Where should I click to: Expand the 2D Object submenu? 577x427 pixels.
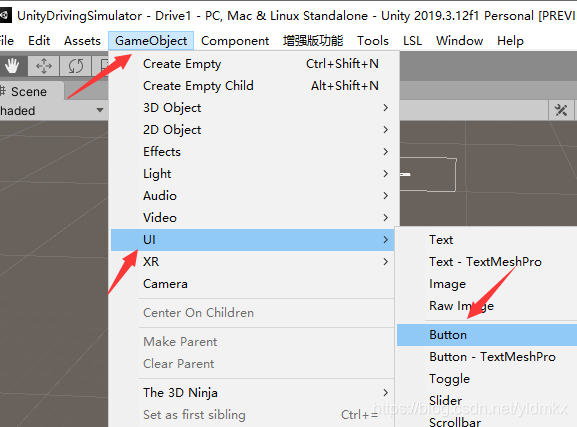tap(252, 130)
